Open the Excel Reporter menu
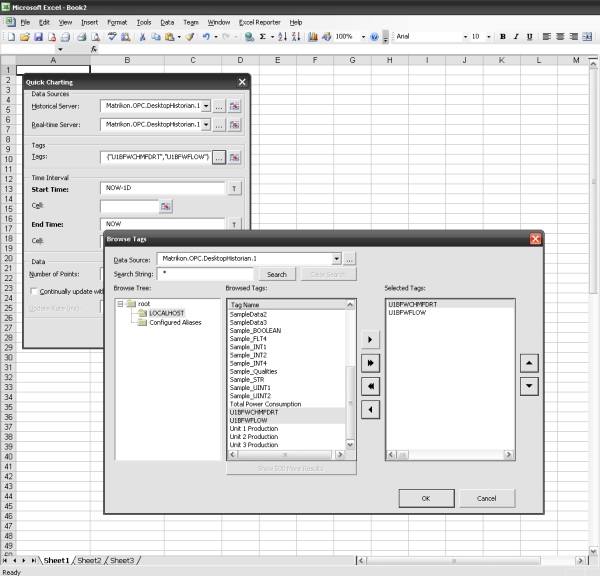Screen dimensions: 600x576 click(259, 23)
